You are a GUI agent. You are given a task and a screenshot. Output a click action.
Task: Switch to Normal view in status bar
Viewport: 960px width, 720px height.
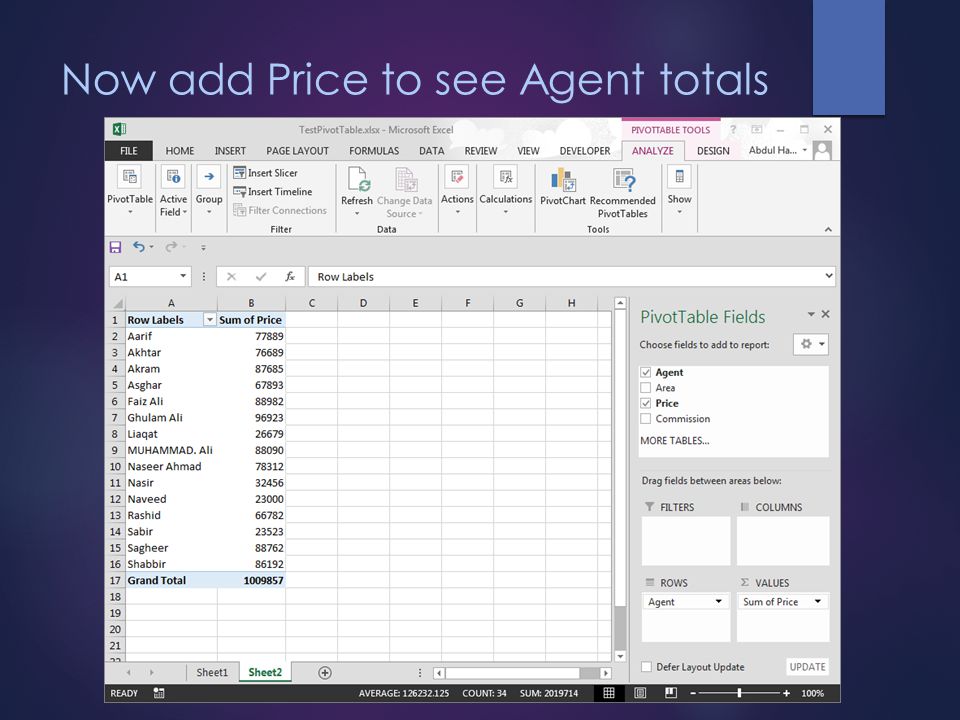coord(609,693)
